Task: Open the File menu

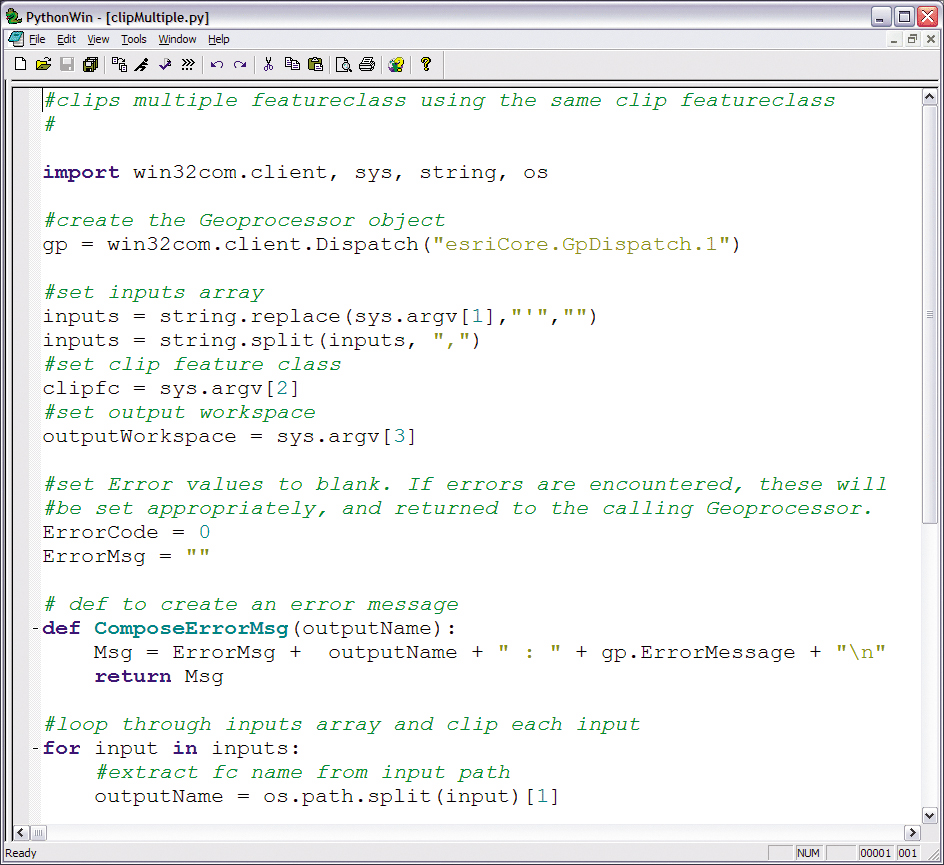Action: coord(37,39)
